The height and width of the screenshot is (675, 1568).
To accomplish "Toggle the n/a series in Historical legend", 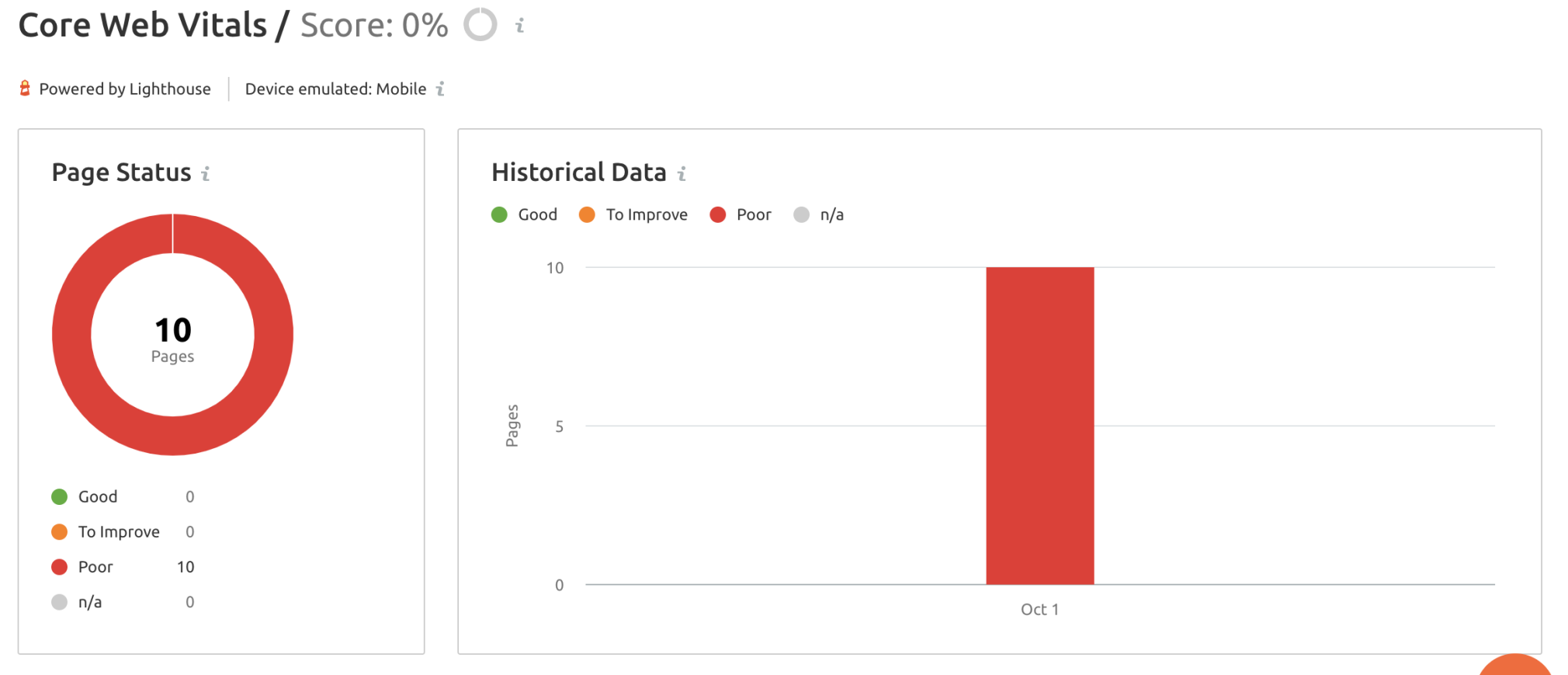I will (x=819, y=214).
